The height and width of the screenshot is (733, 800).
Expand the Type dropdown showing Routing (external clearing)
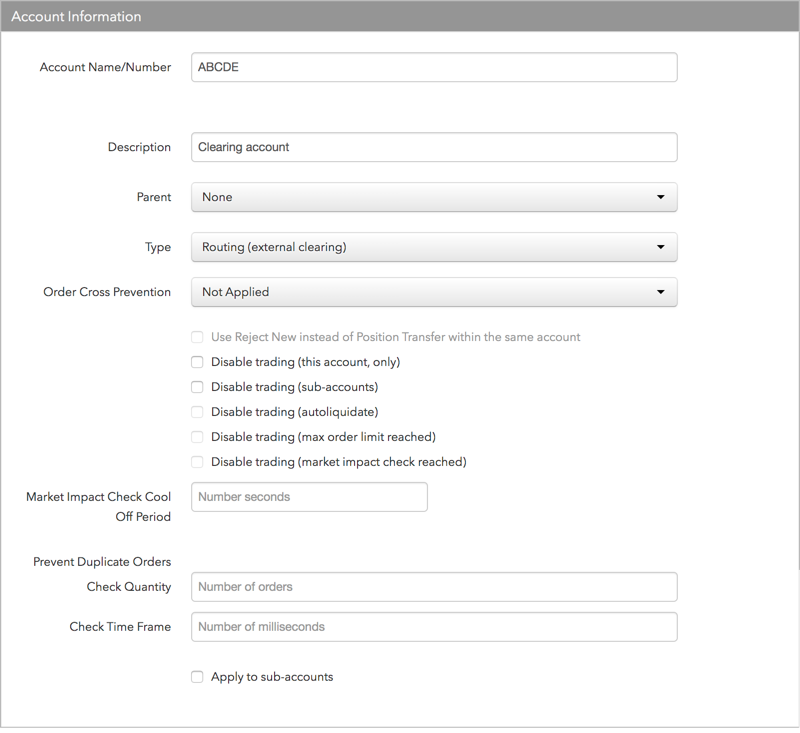(x=434, y=247)
